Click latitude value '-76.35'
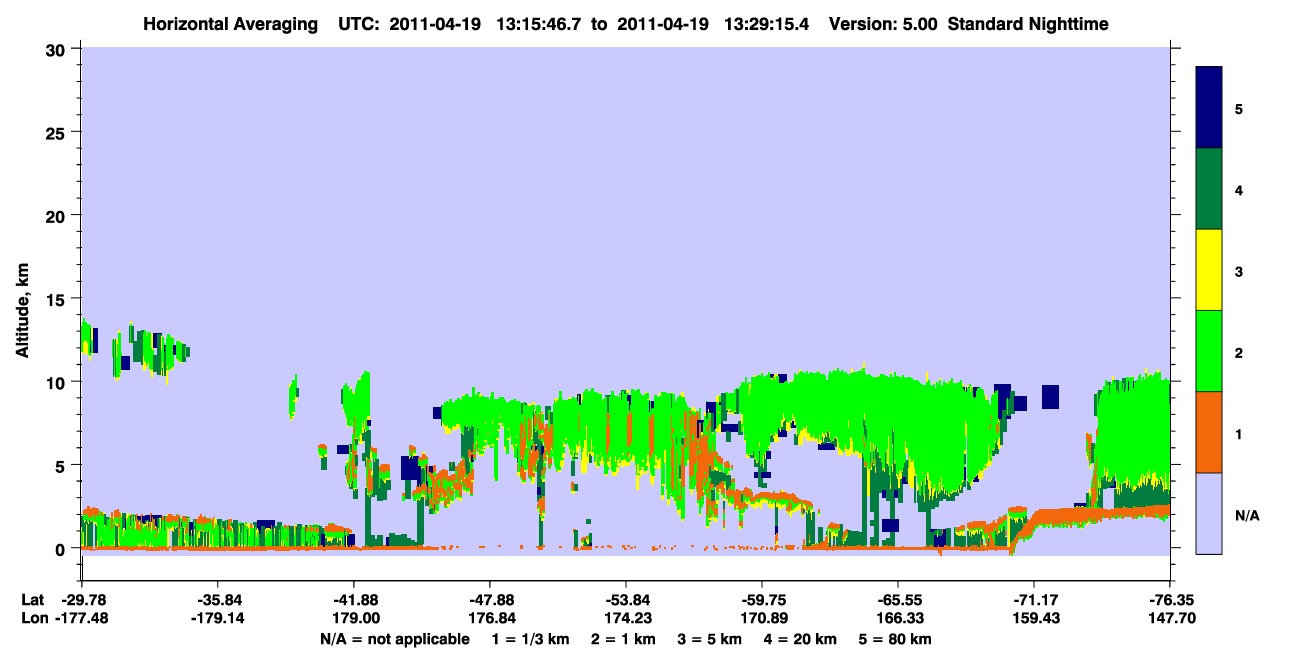Viewport: 1300px width, 667px height. tap(1170, 600)
